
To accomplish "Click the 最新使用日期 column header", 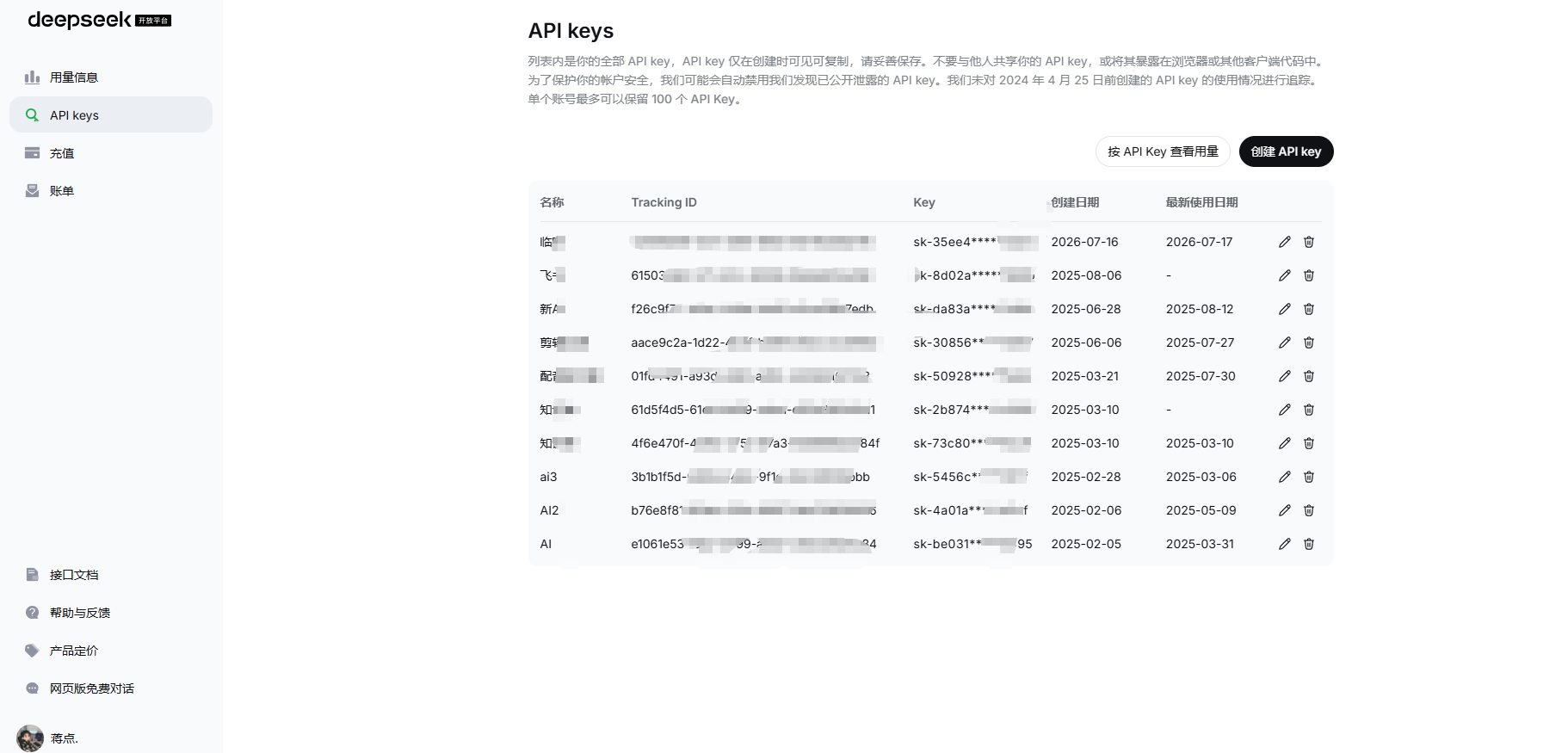I will 1201,202.
